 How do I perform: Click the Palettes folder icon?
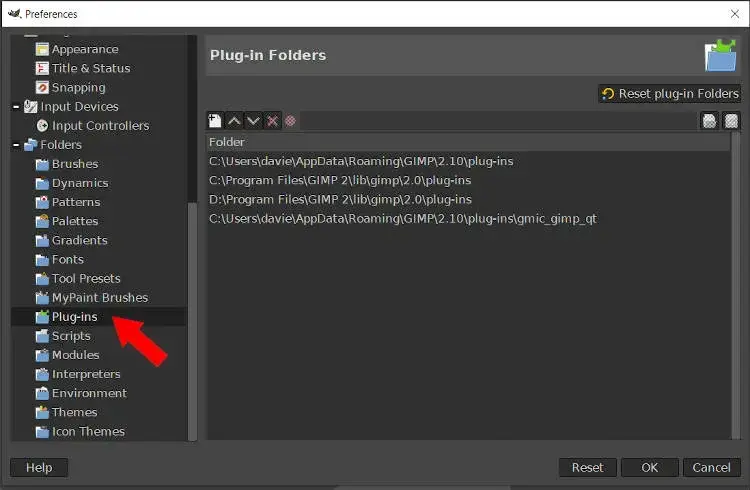click(x=42, y=221)
